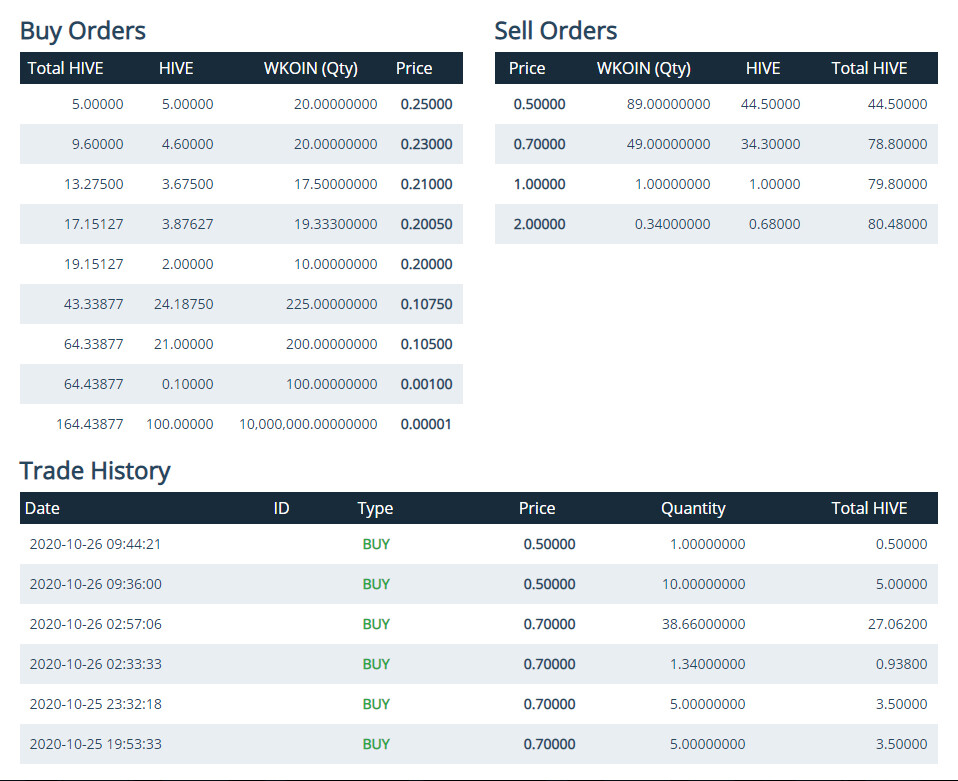
Task: Select the 0.23000 buy order price
Action: point(426,144)
